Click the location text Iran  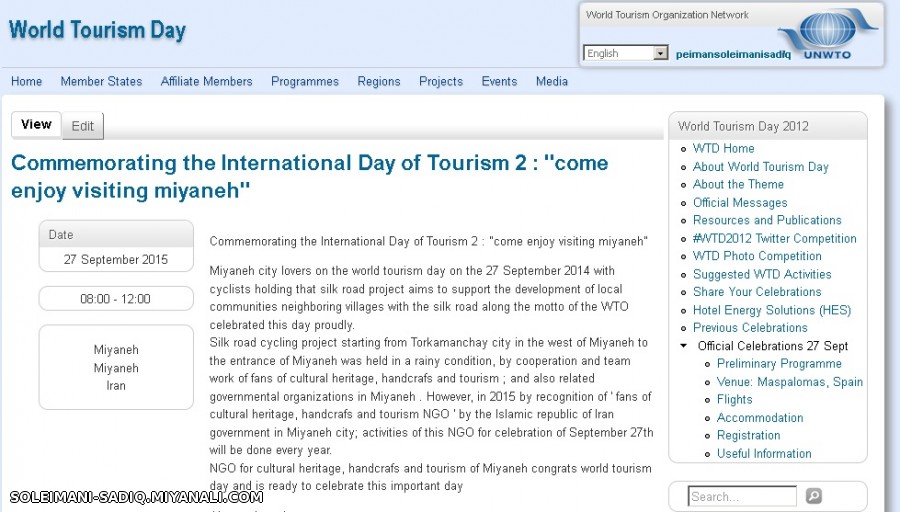coord(115,386)
